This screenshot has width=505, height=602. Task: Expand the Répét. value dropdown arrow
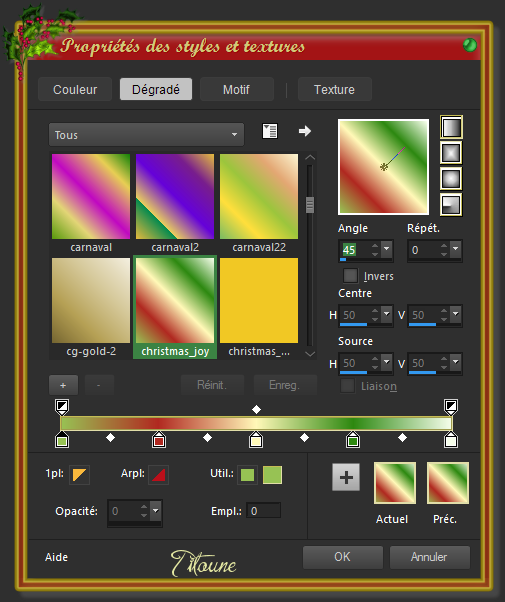pos(456,249)
